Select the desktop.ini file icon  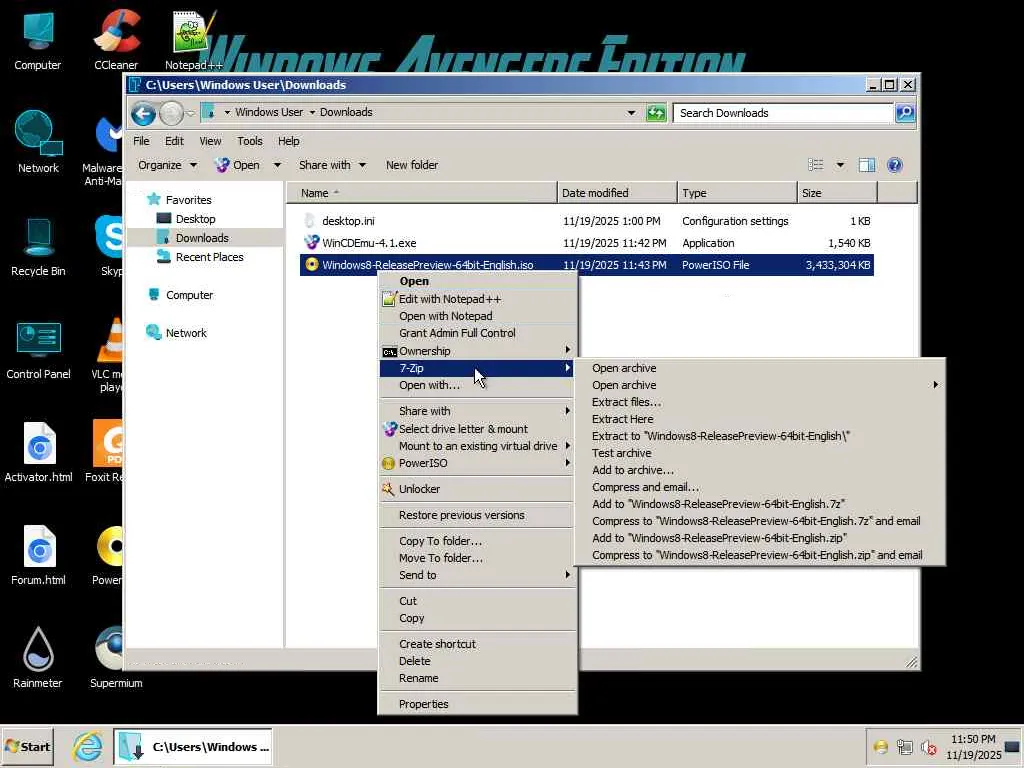(x=310, y=221)
